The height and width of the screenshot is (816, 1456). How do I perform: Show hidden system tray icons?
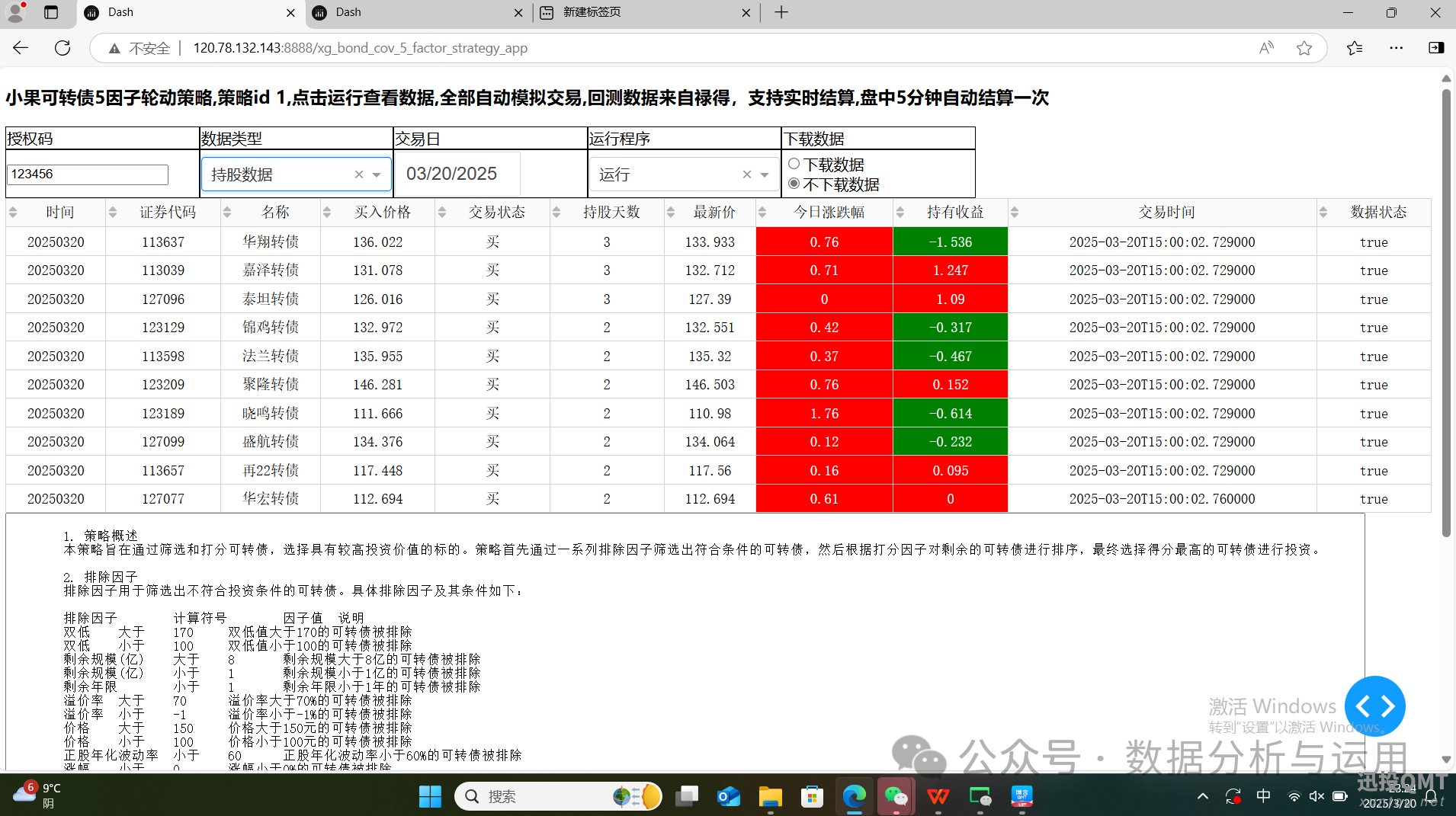coord(1203,796)
